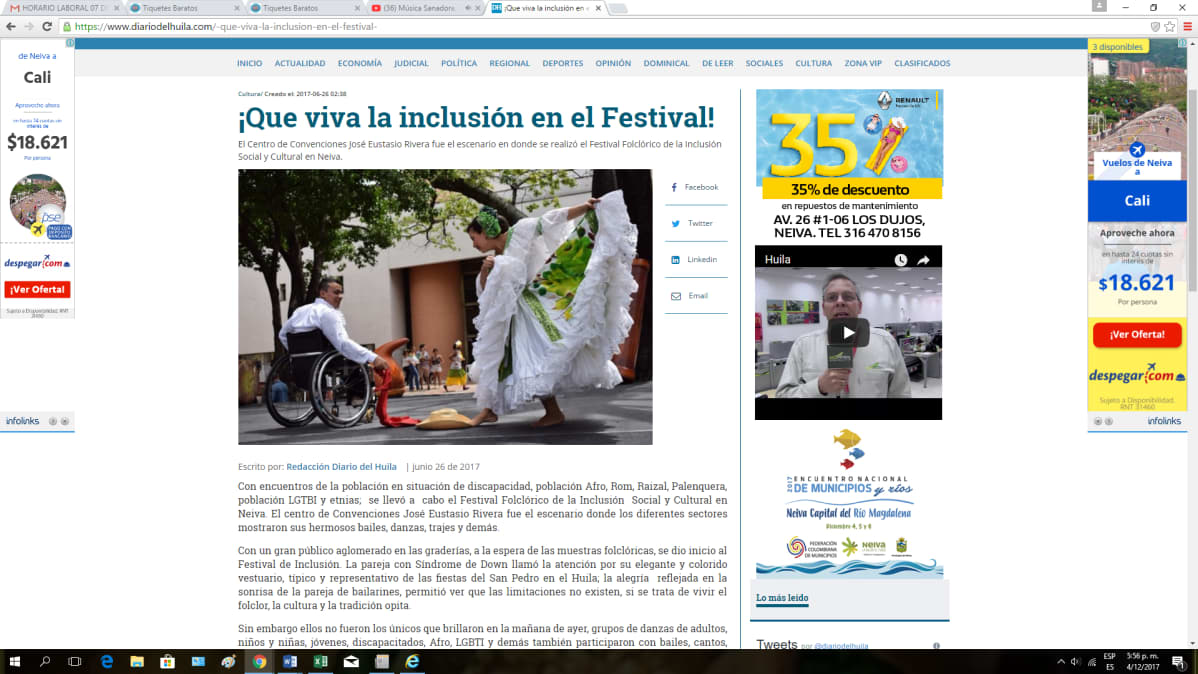Image resolution: width=1198 pixels, height=674 pixels.
Task: Open Task View on the taskbar
Action: pyautogui.click(x=75, y=662)
